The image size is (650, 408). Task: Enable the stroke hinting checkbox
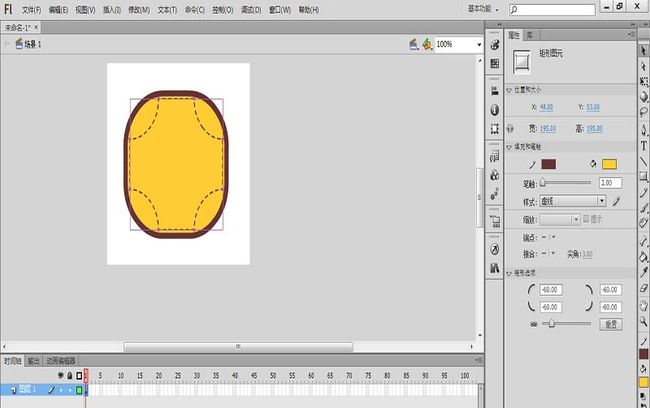coord(586,219)
